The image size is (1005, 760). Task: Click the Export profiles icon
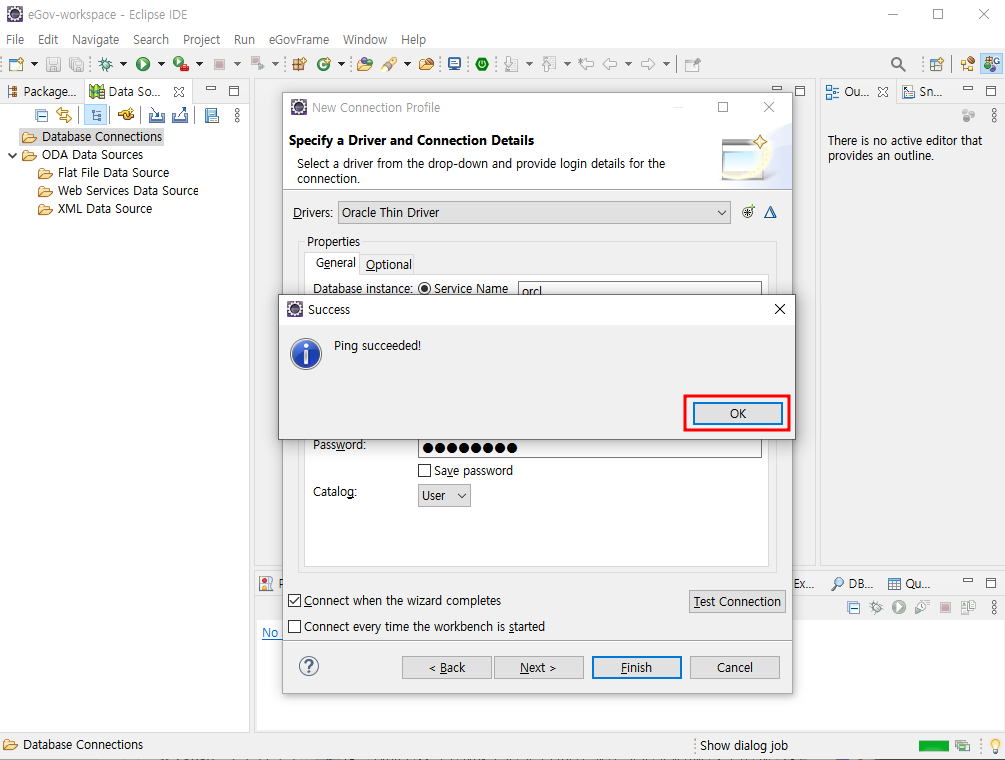(x=180, y=115)
